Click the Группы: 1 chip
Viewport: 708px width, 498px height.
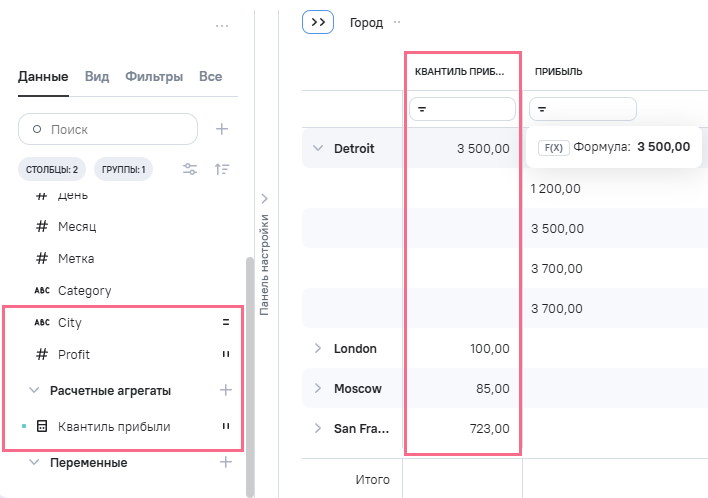[x=123, y=170]
